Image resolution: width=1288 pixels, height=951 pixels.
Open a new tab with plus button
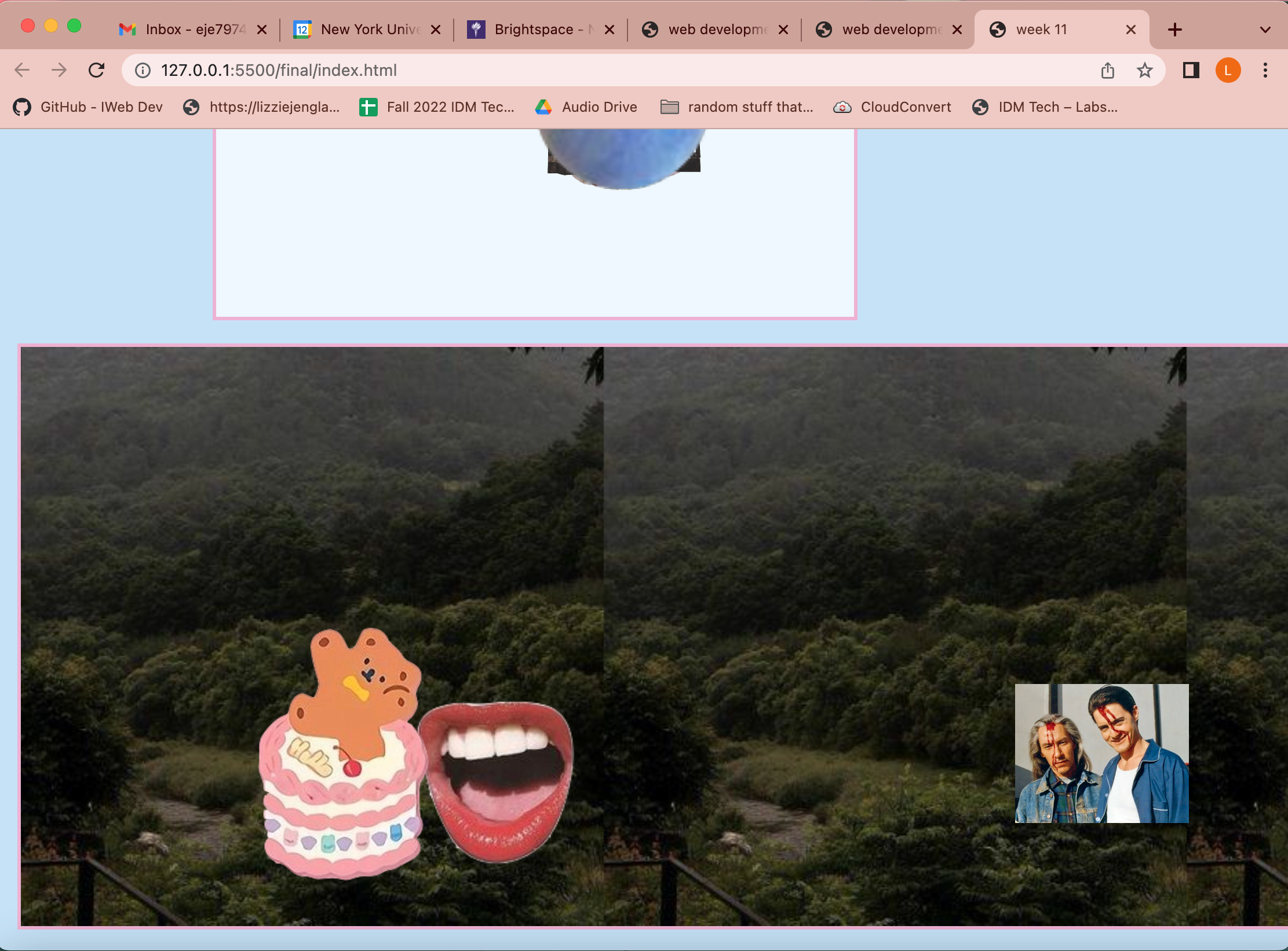[x=1174, y=30]
